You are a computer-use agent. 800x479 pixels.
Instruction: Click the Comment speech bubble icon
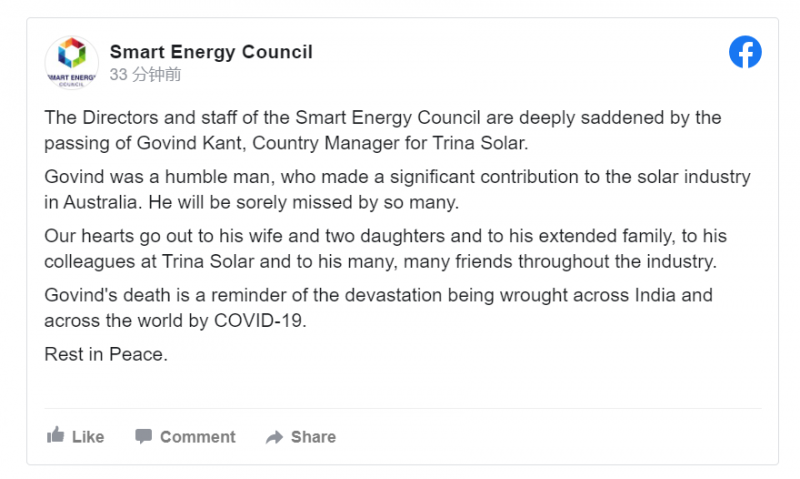[143, 436]
